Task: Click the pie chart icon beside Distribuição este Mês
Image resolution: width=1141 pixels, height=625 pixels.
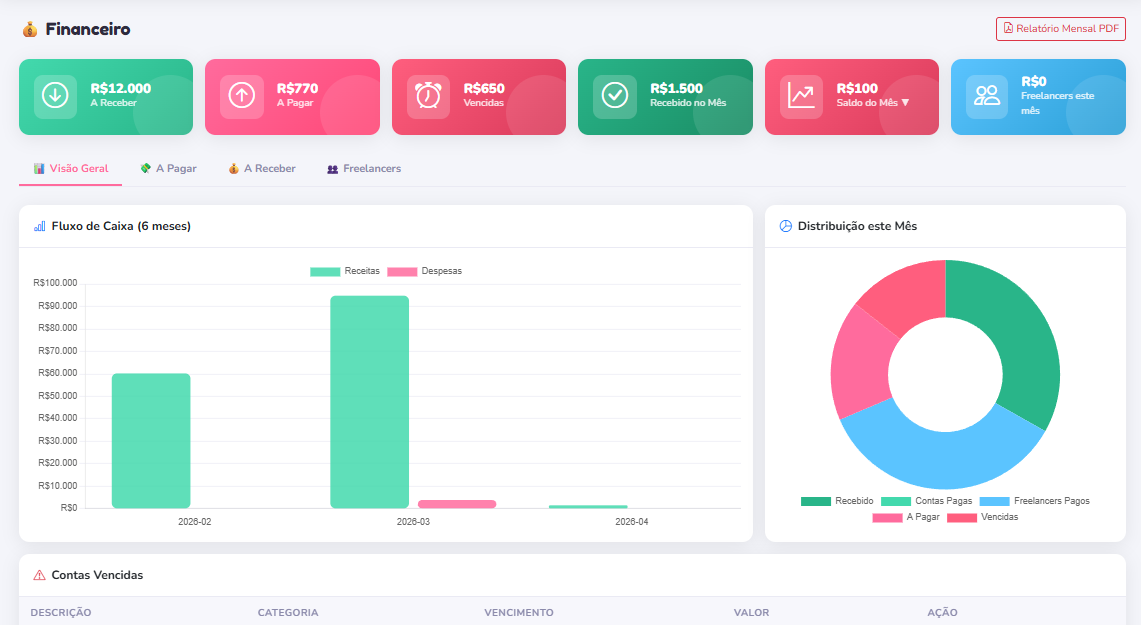Action: pyautogui.click(x=785, y=226)
